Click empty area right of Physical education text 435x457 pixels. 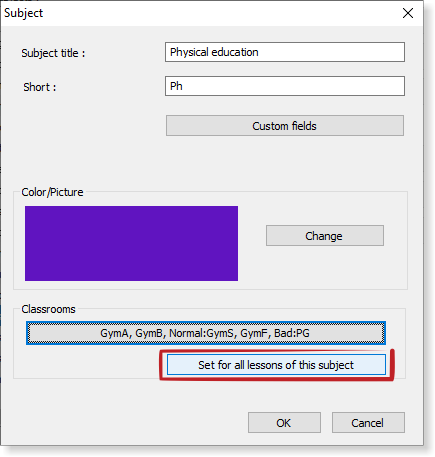tap(330, 52)
